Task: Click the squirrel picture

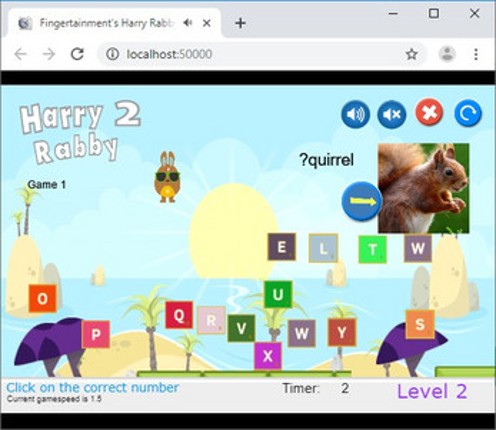Action: (x=423, y=188)
